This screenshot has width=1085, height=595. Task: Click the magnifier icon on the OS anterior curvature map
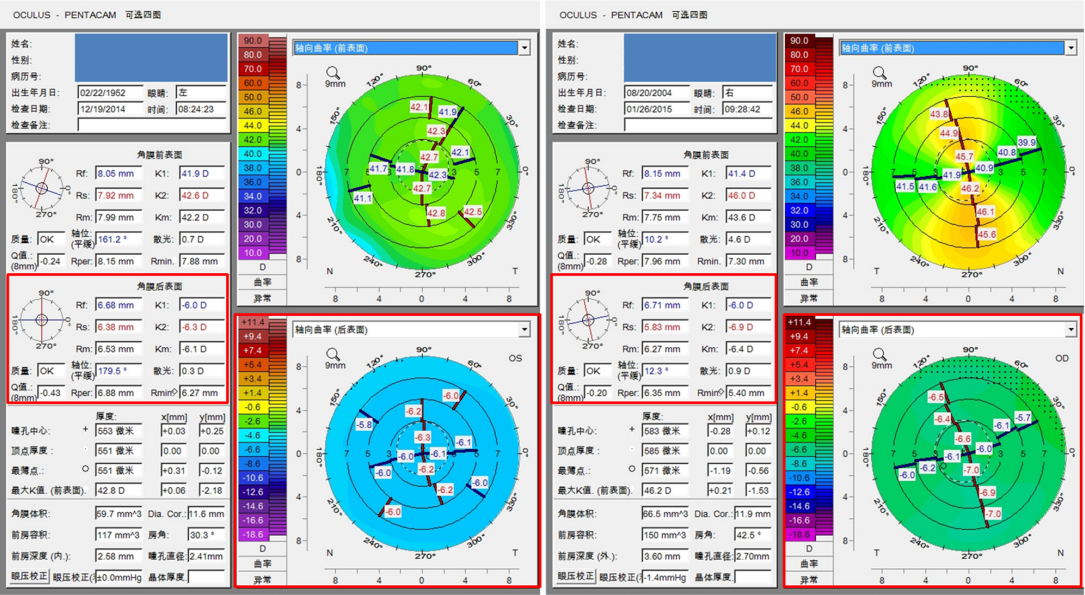pyautogui.click(x=333, y=73)
